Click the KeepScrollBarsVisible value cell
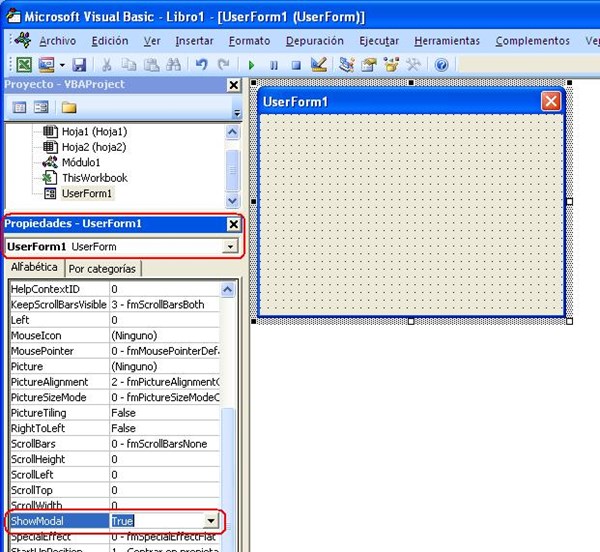 pos(165,304)
